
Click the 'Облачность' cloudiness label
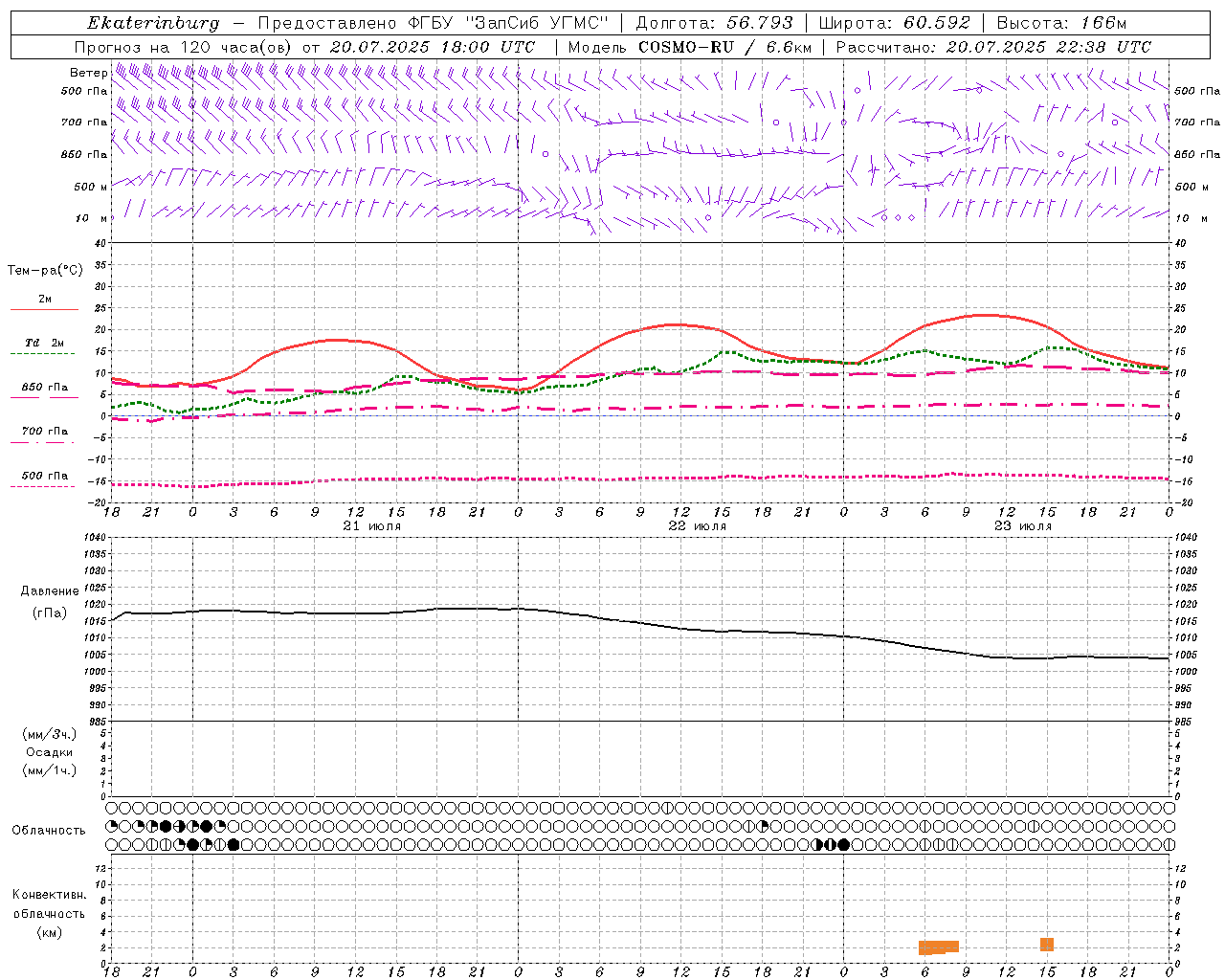pos(49,830)
